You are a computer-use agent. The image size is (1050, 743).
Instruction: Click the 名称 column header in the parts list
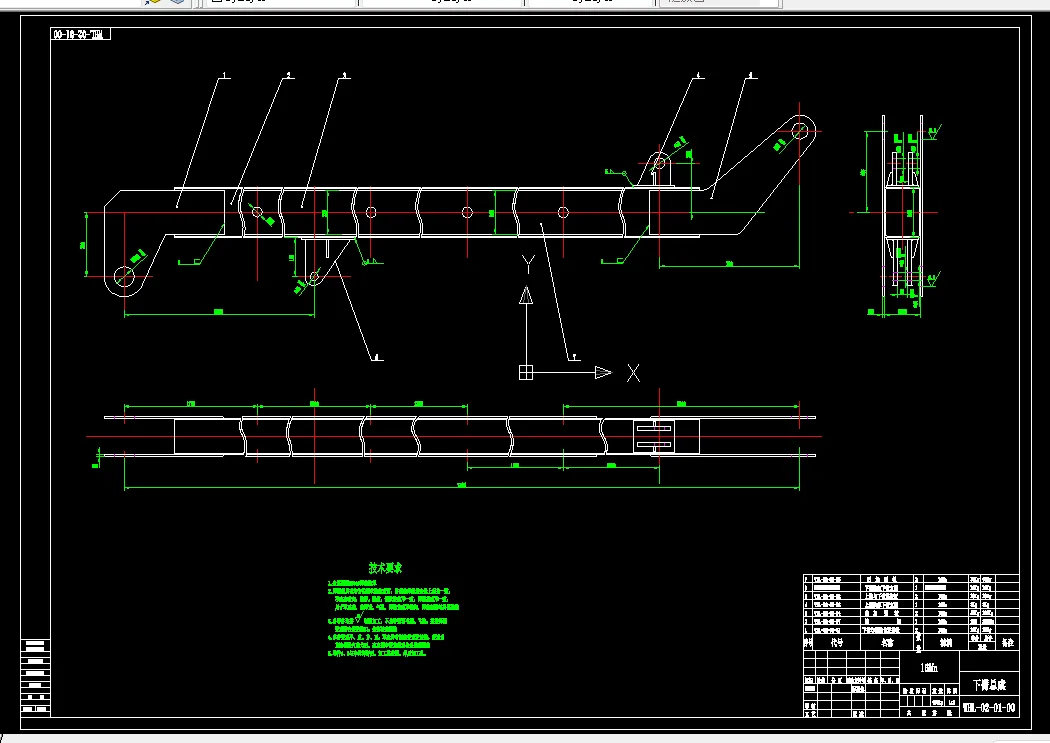pos(887,643)
